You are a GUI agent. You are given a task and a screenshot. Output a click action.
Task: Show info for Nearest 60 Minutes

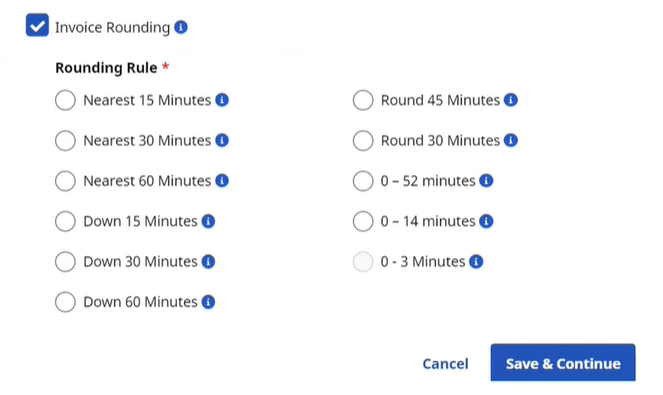click(222, 181)
